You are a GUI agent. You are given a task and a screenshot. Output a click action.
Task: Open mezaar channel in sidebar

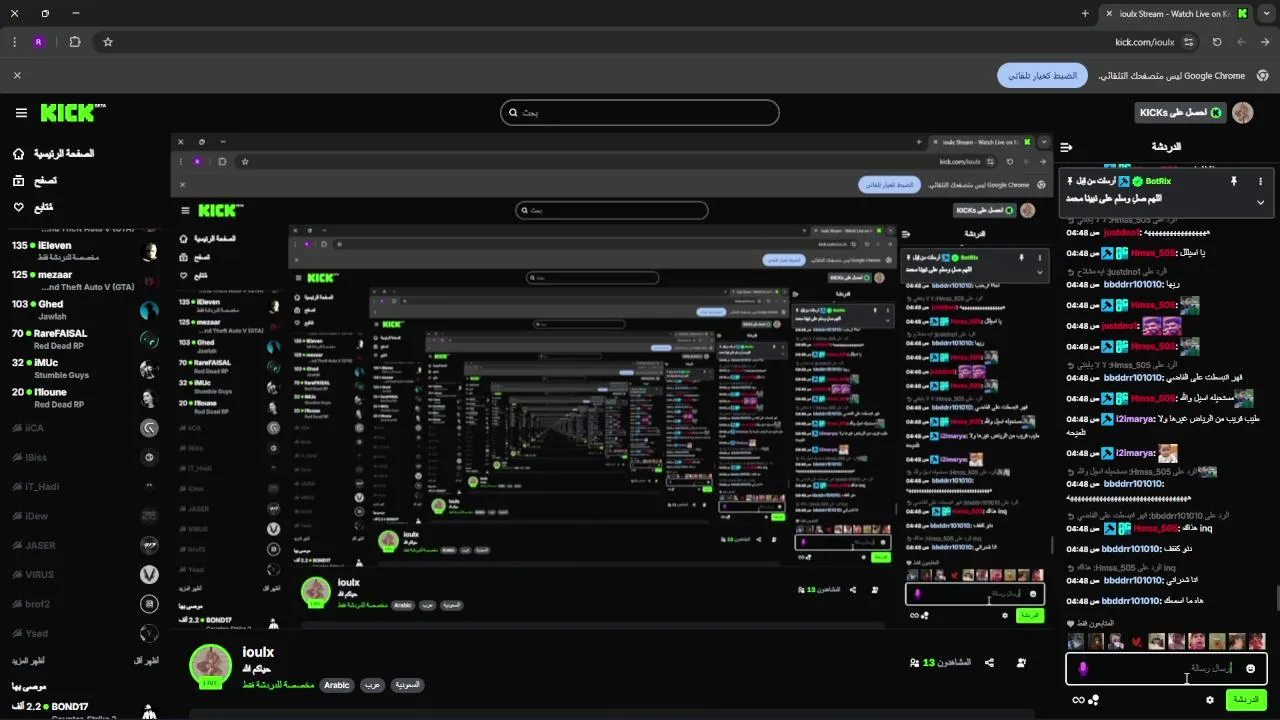[84, 280]
